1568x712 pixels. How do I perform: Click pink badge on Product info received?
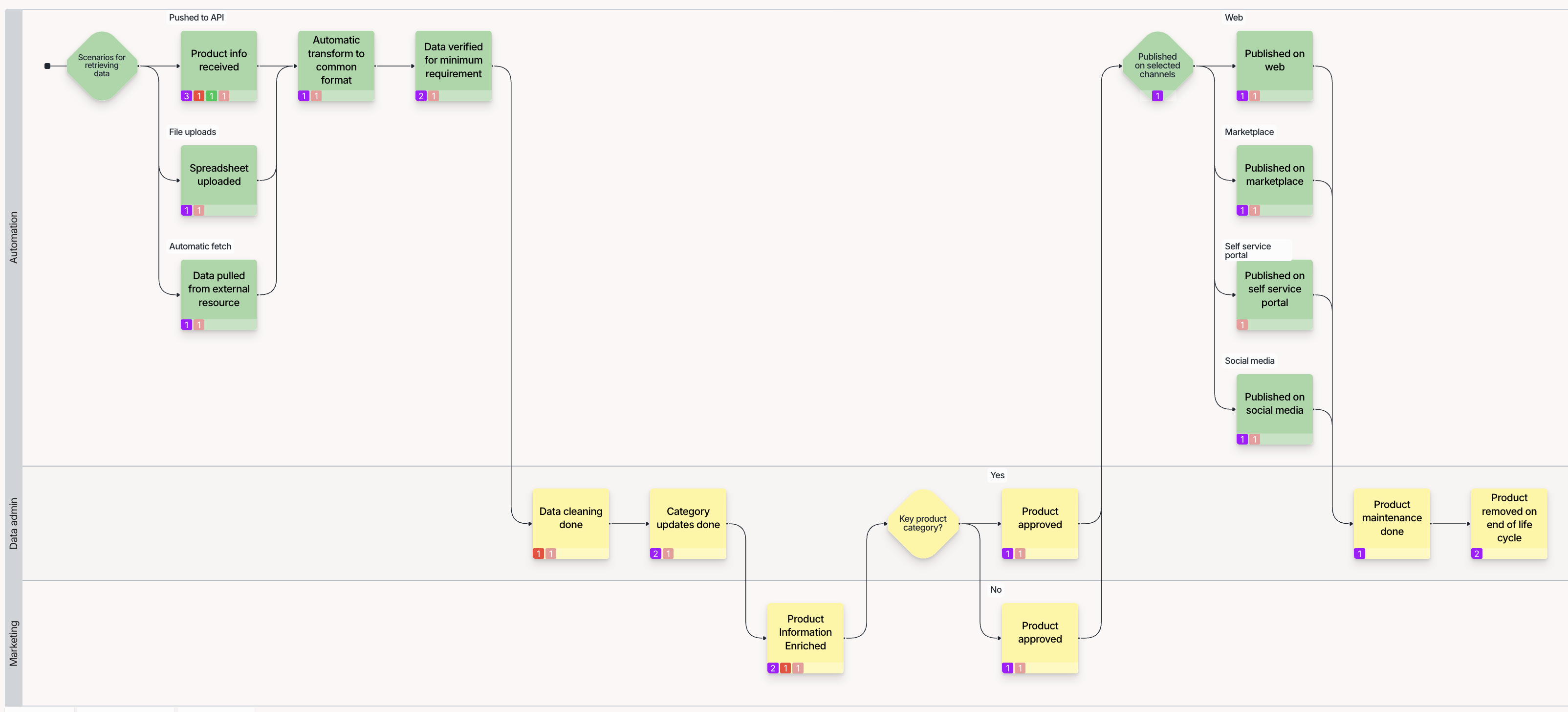pyautogui.click(x=224, y=96)
